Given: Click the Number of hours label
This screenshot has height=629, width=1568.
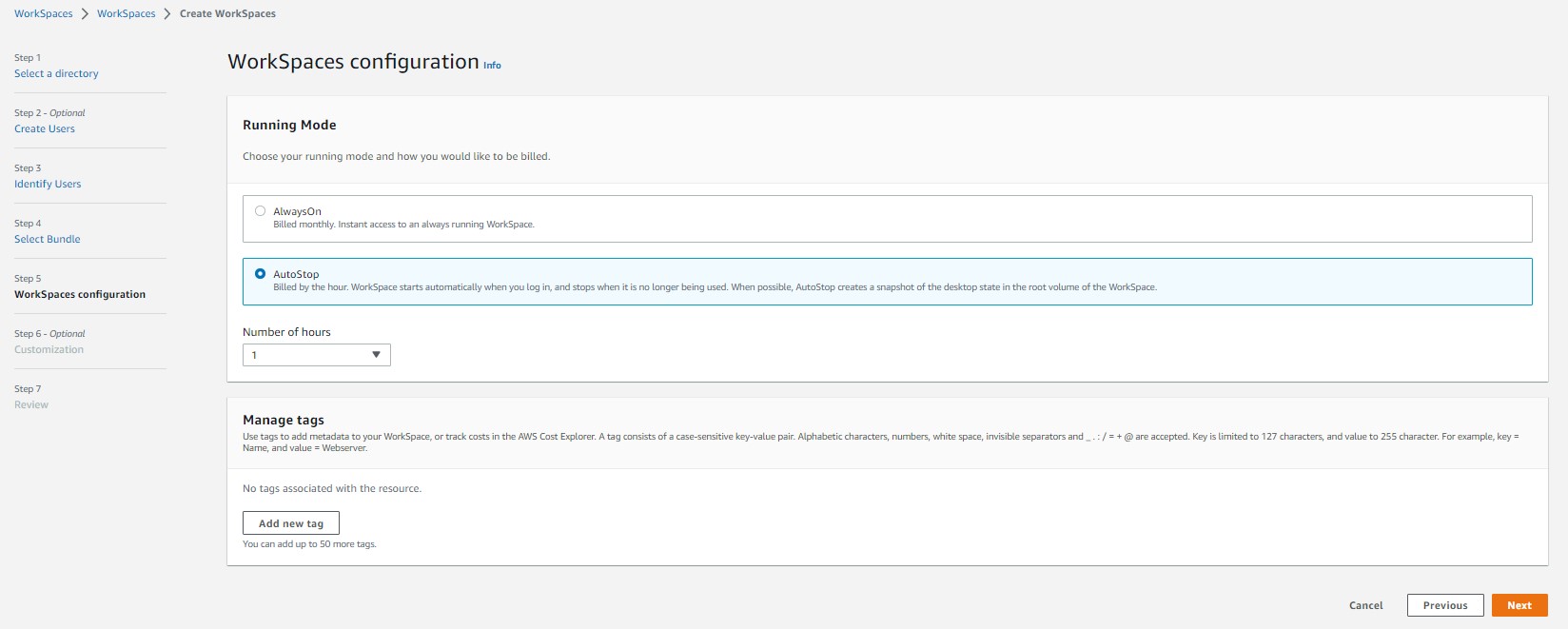Looking at the screenshot, I should point(286,332).
